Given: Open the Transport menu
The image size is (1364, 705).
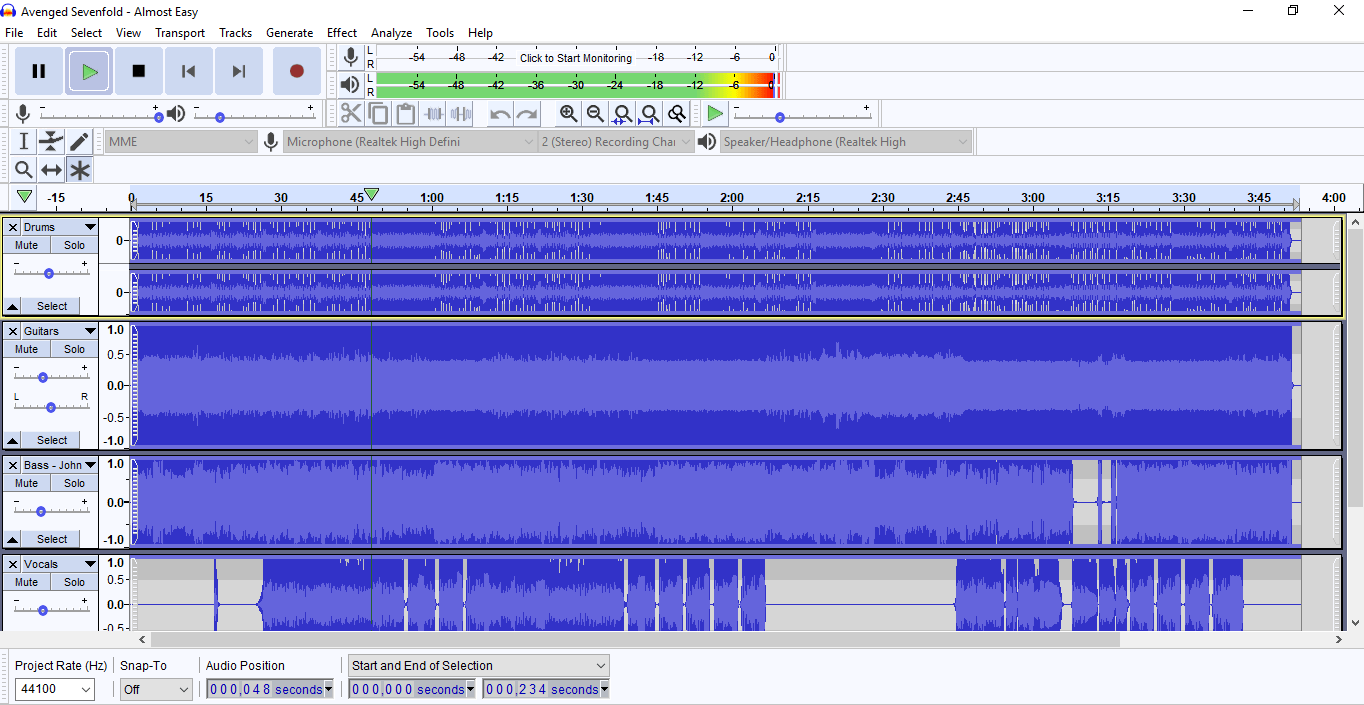Looking at the screenshot, I should coord(180,32).
